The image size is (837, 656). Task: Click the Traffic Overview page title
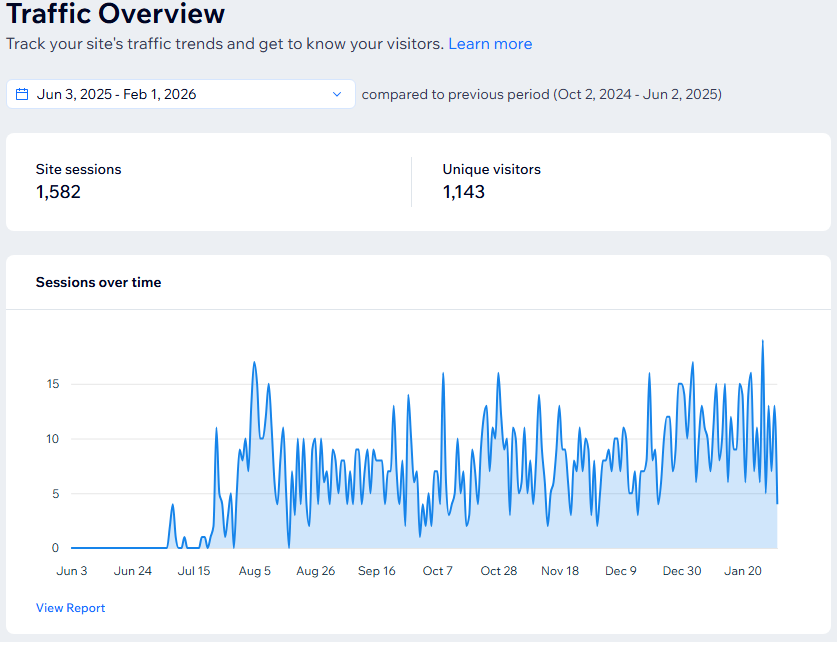point(117,16)
